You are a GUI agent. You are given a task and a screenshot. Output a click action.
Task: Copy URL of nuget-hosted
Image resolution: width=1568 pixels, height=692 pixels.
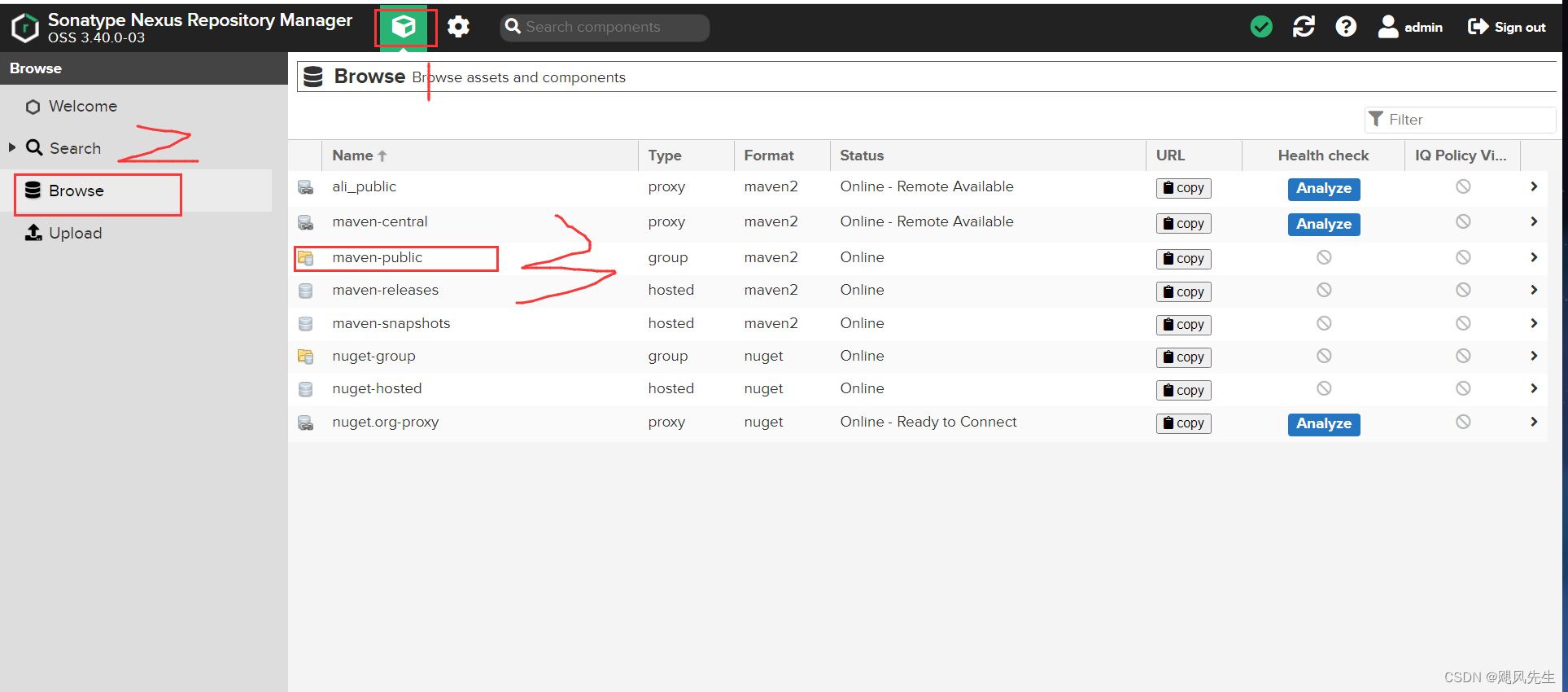pyautogui.click(x=1184, y=390)
